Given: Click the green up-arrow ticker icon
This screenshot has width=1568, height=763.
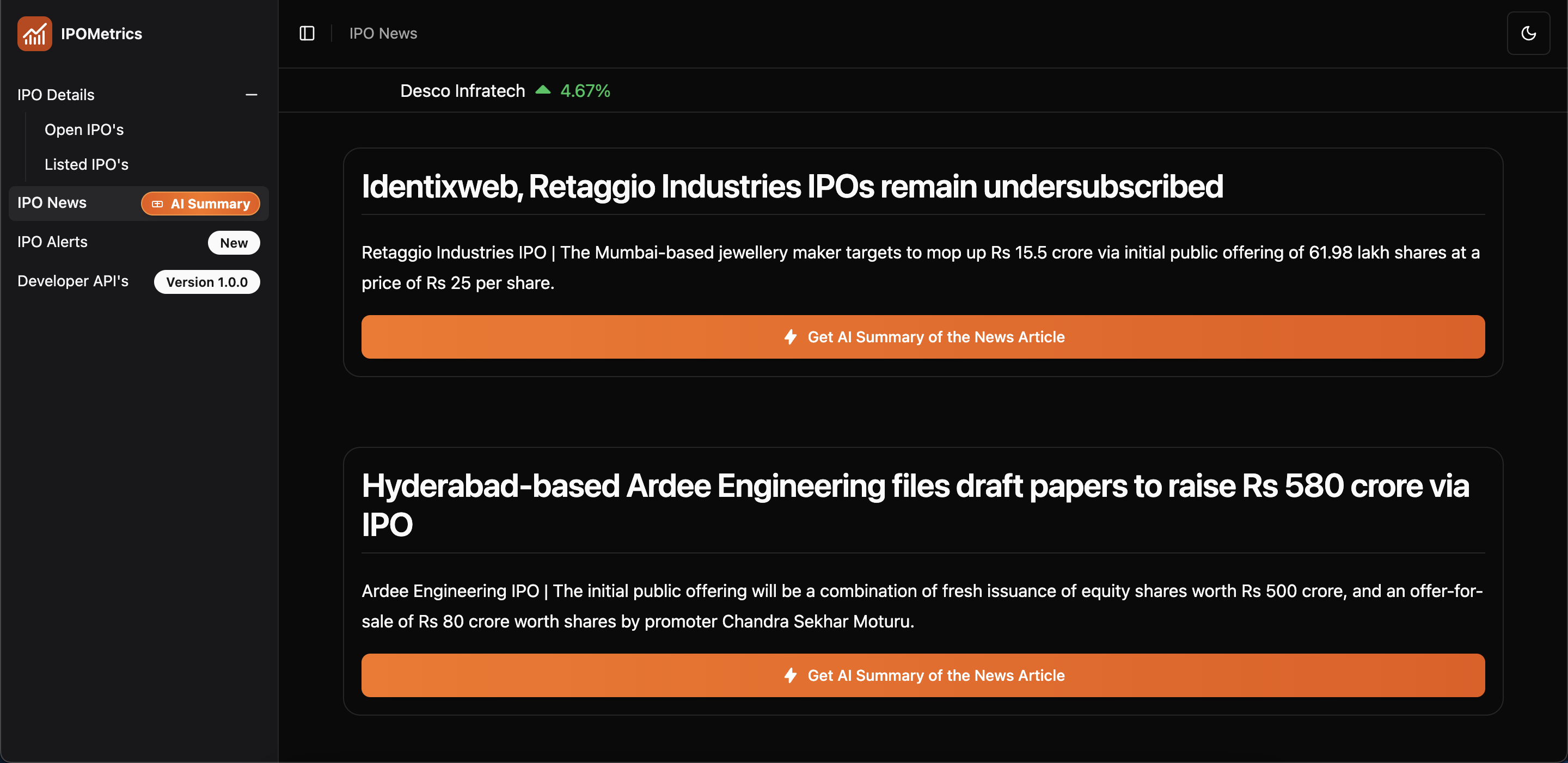Looking at the screenshot, I should [x=543, y=90].
